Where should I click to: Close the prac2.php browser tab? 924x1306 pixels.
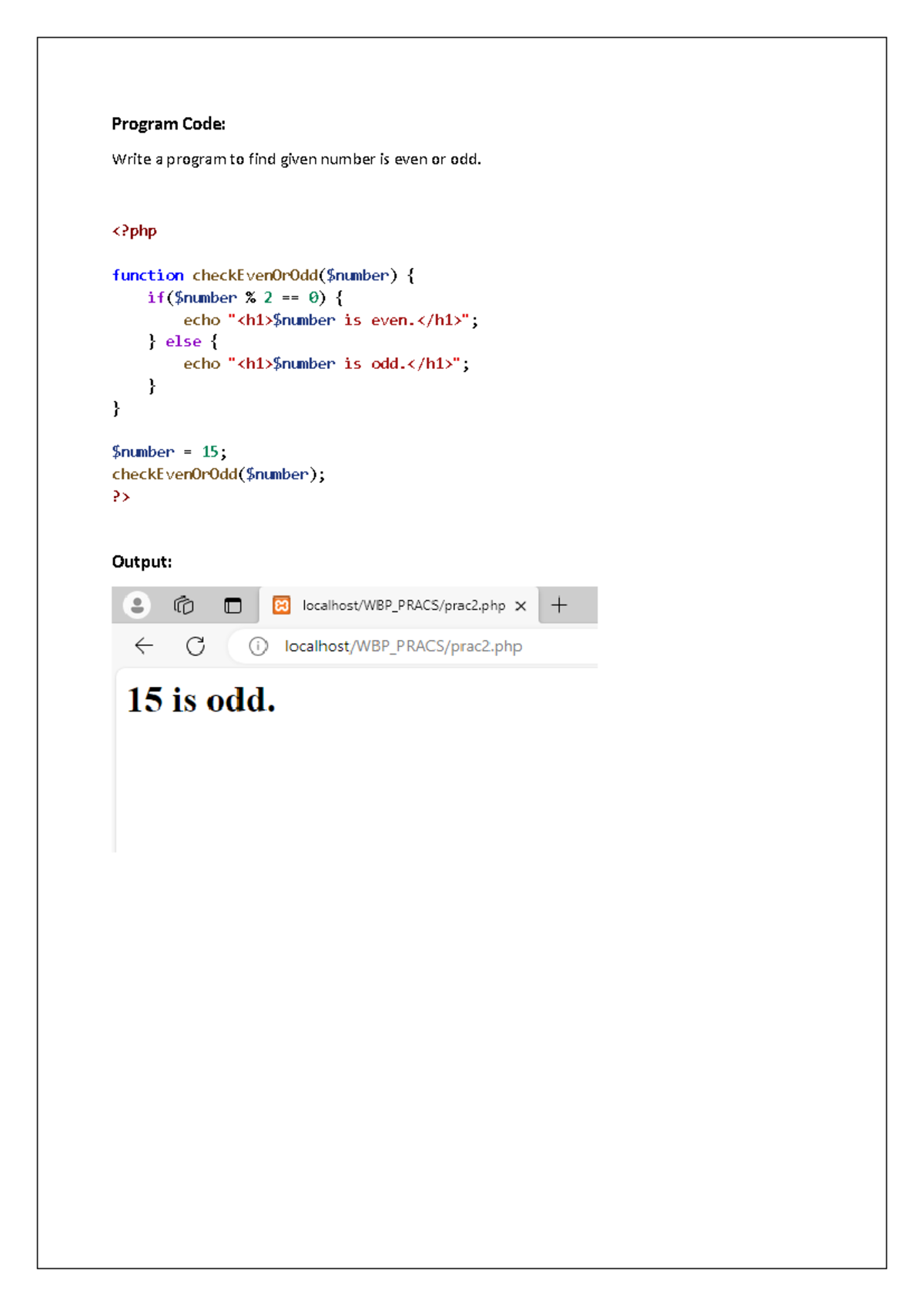pos(521,606)
